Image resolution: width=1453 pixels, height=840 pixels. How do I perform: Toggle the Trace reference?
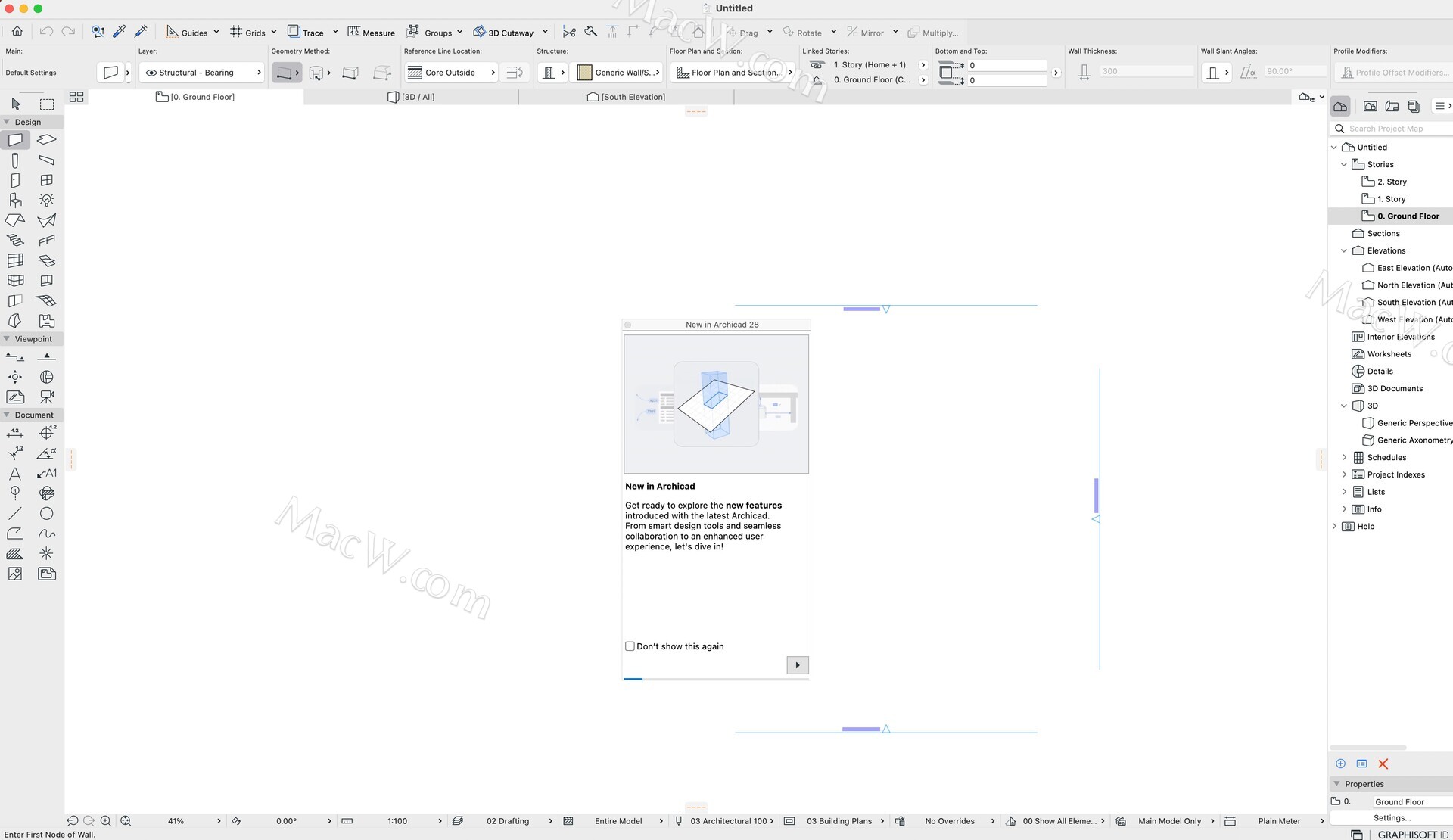pos(306,33)
